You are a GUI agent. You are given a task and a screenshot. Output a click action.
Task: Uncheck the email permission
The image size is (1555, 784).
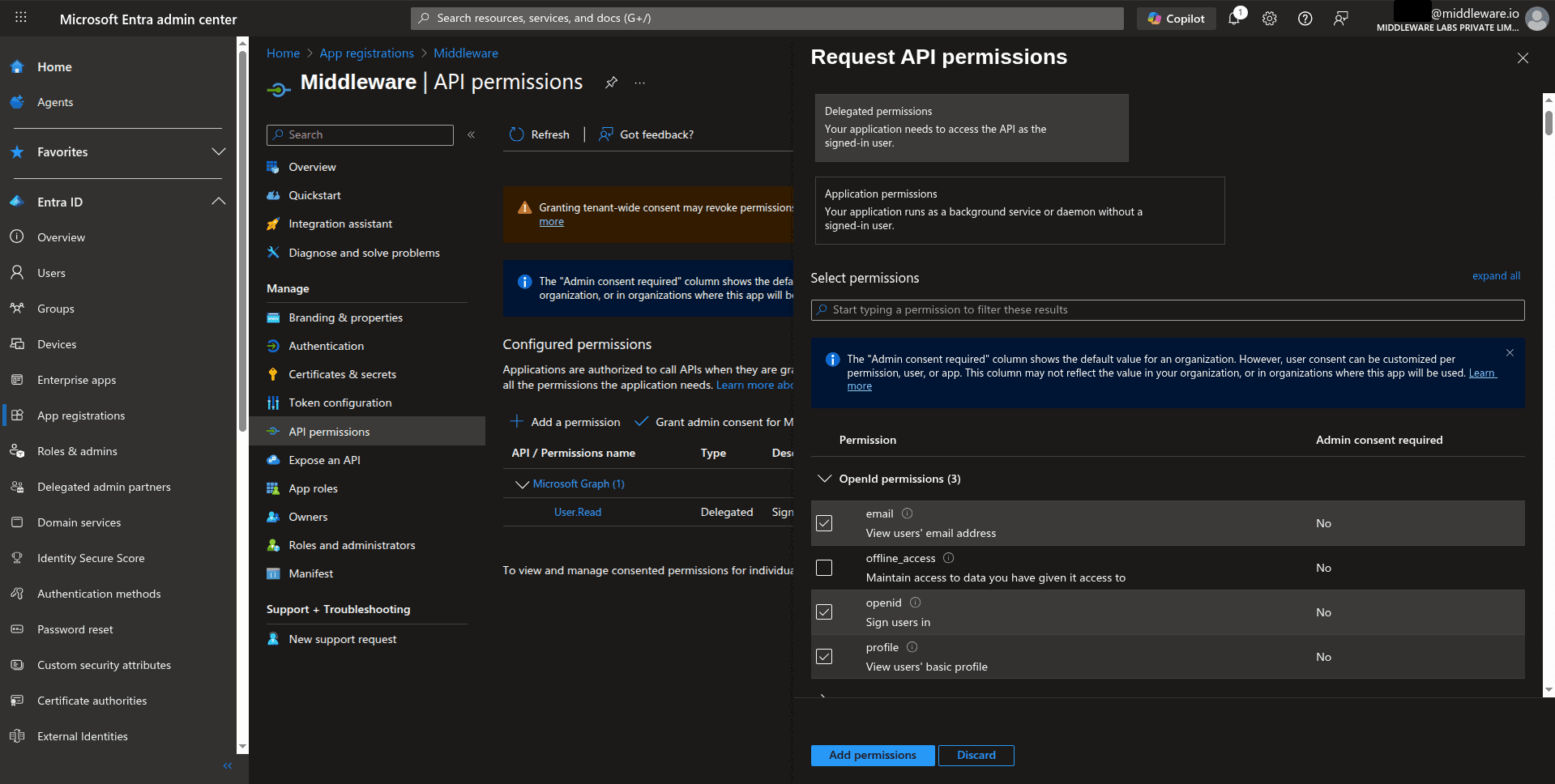click(824, 523)
